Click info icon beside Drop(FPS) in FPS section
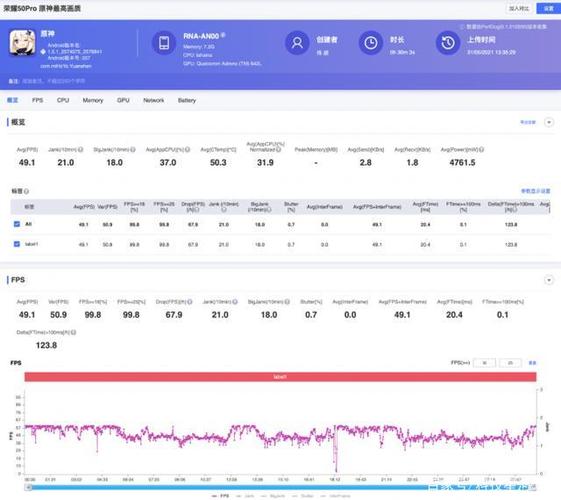The height and width of the screenshot is (500, 561). [x=190, y=302]
